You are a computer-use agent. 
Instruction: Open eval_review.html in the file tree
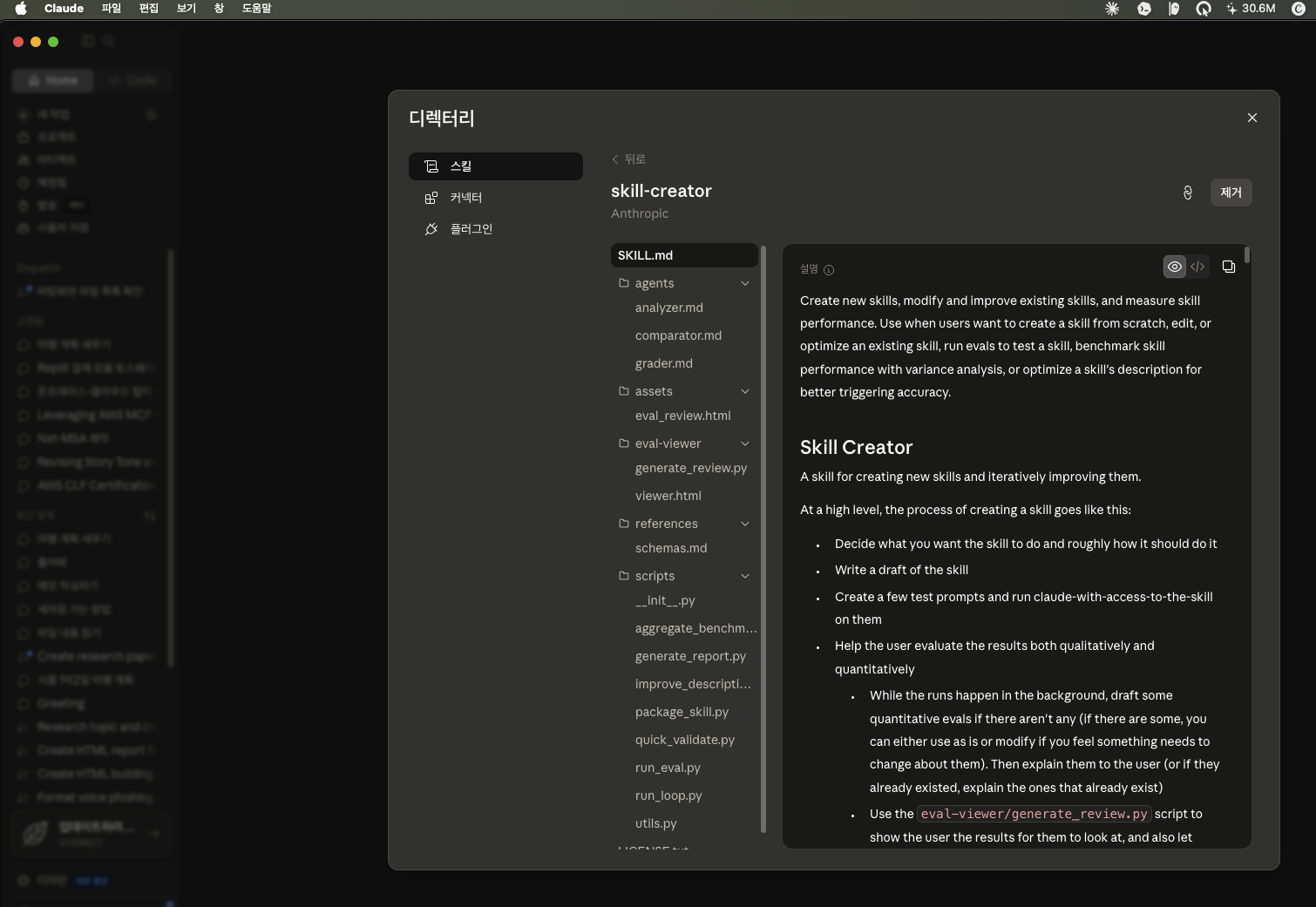pos(684,416)
